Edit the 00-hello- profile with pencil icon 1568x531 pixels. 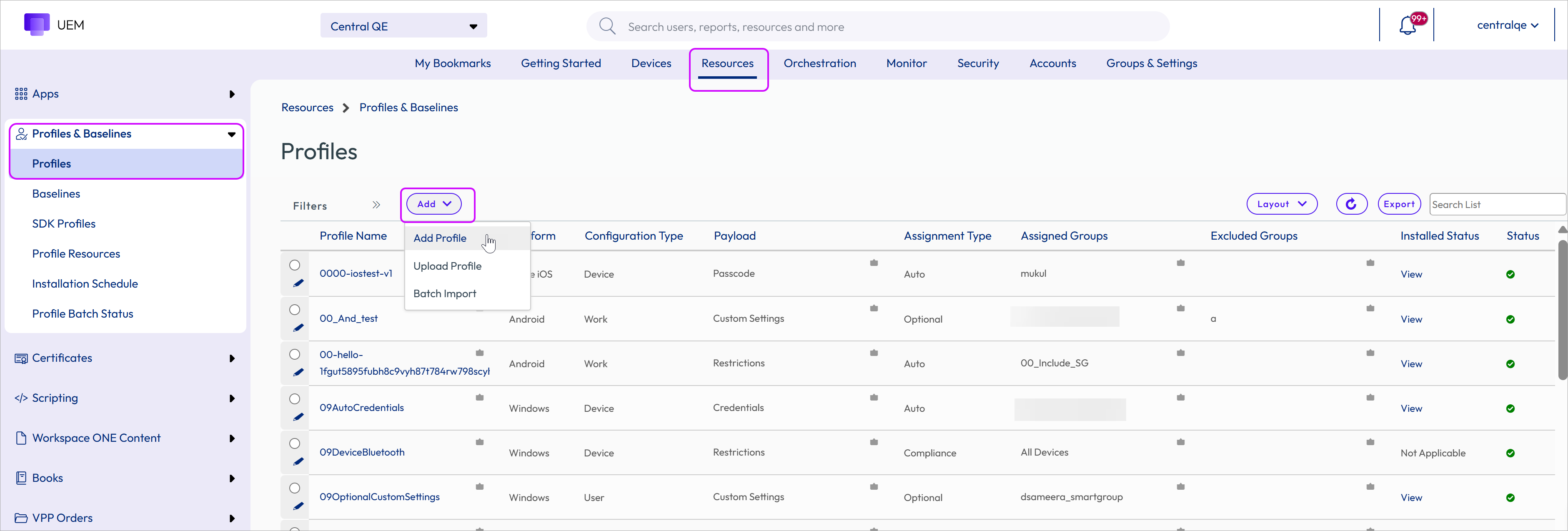[298, 372]
